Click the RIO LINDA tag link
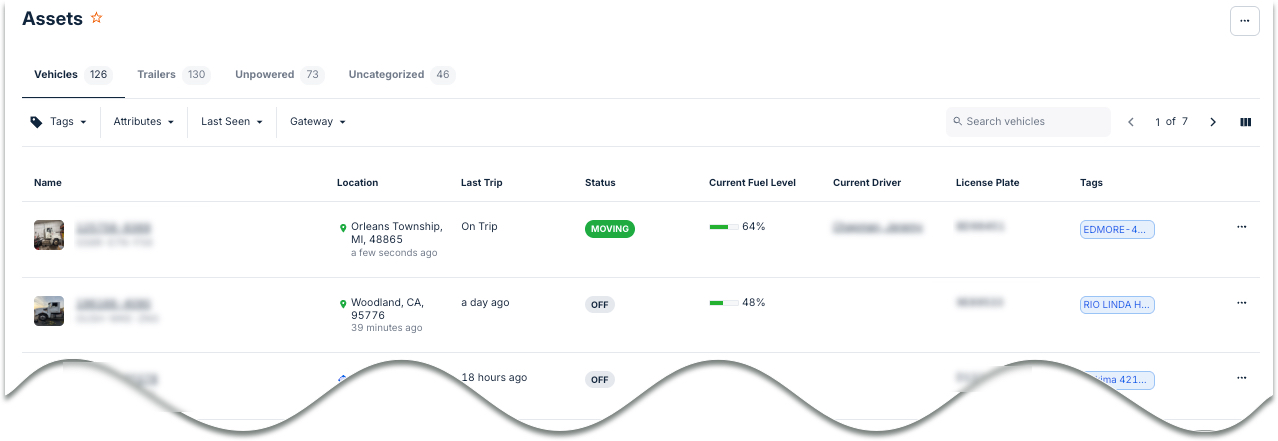The image size is (1278, 441). coord(1117,305)
